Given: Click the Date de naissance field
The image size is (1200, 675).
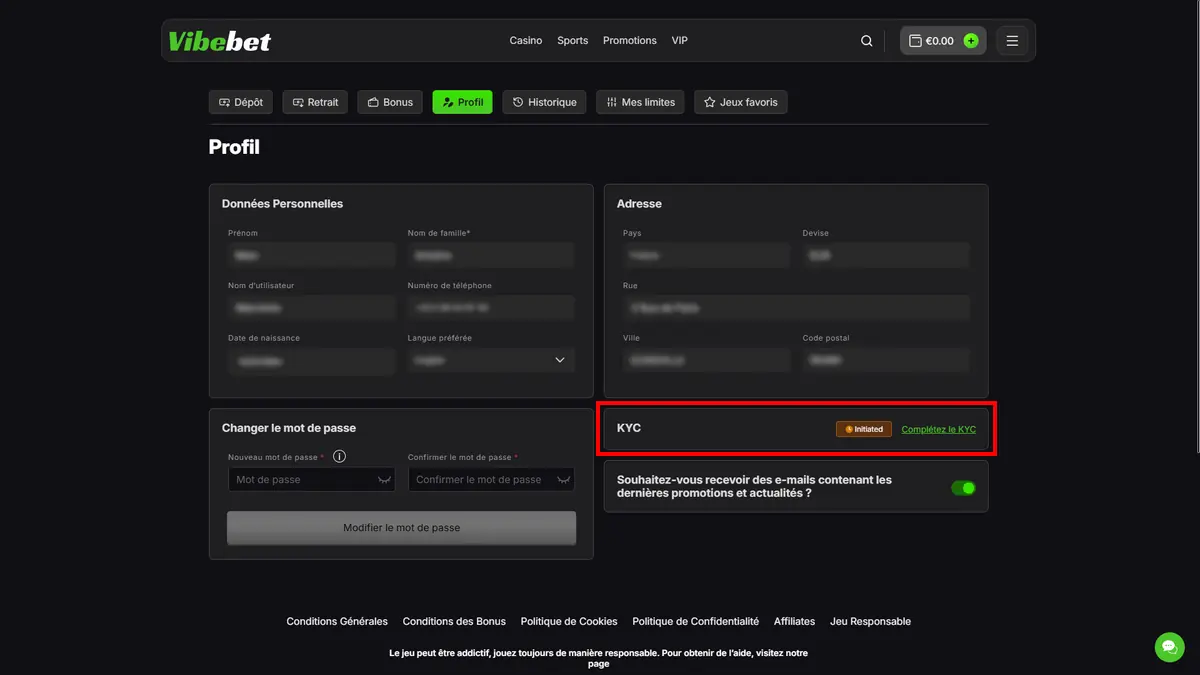Looking at the screenshot, I should [x=311, y=360].
